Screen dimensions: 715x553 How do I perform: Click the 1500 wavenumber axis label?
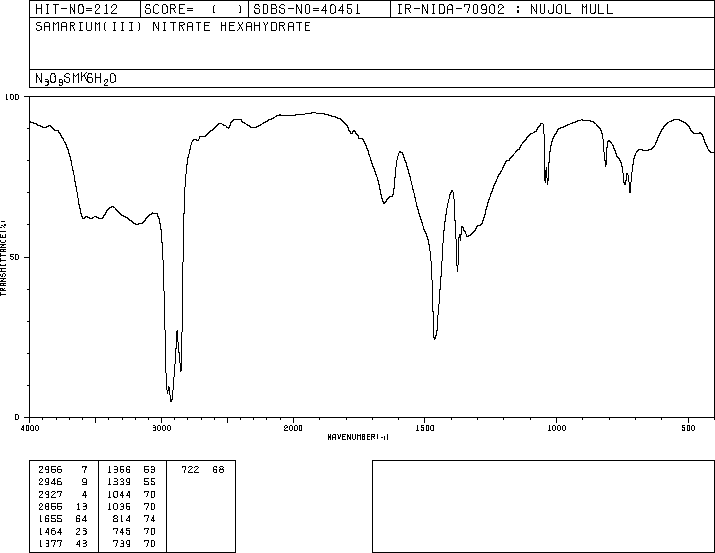coord(425,428)
